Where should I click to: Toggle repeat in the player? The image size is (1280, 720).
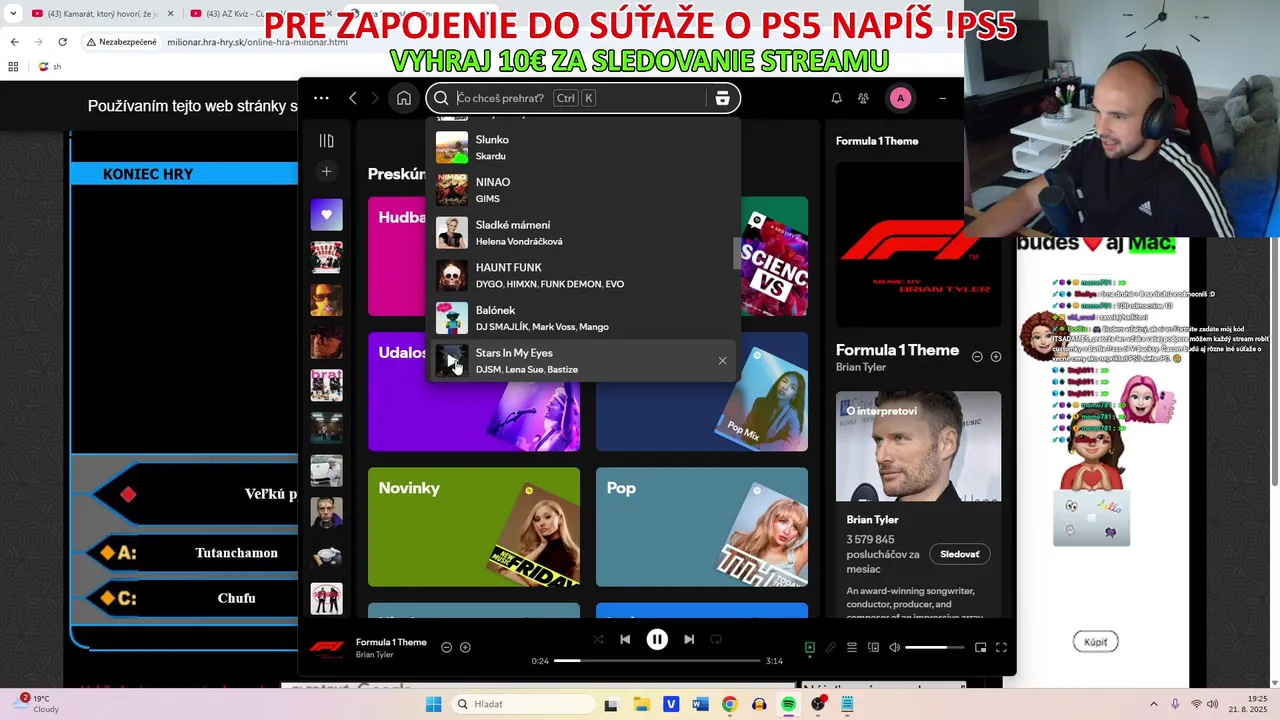pyautogui.click(x=715, y=639)
